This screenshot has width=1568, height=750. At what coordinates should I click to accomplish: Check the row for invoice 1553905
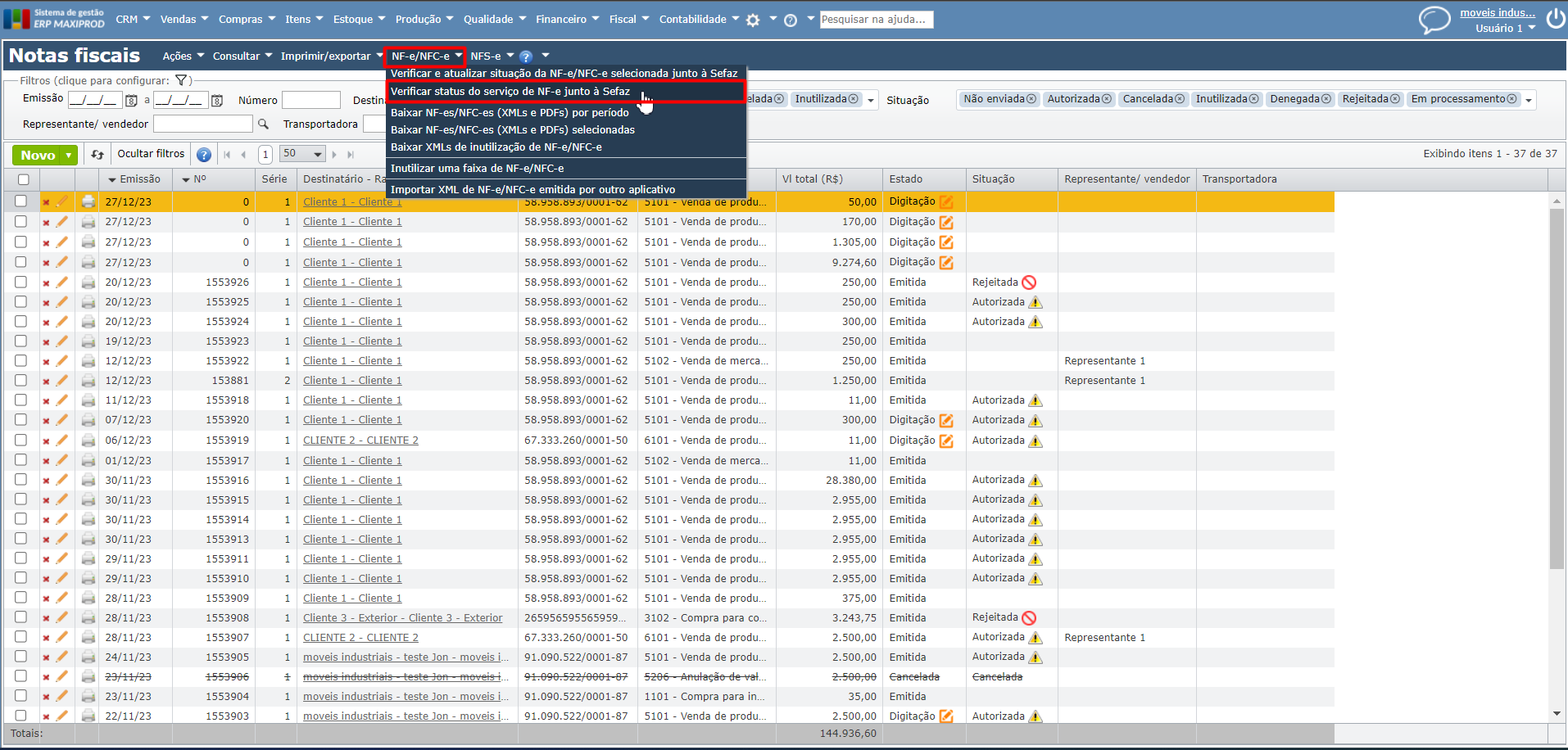click(x=20, y=657)
